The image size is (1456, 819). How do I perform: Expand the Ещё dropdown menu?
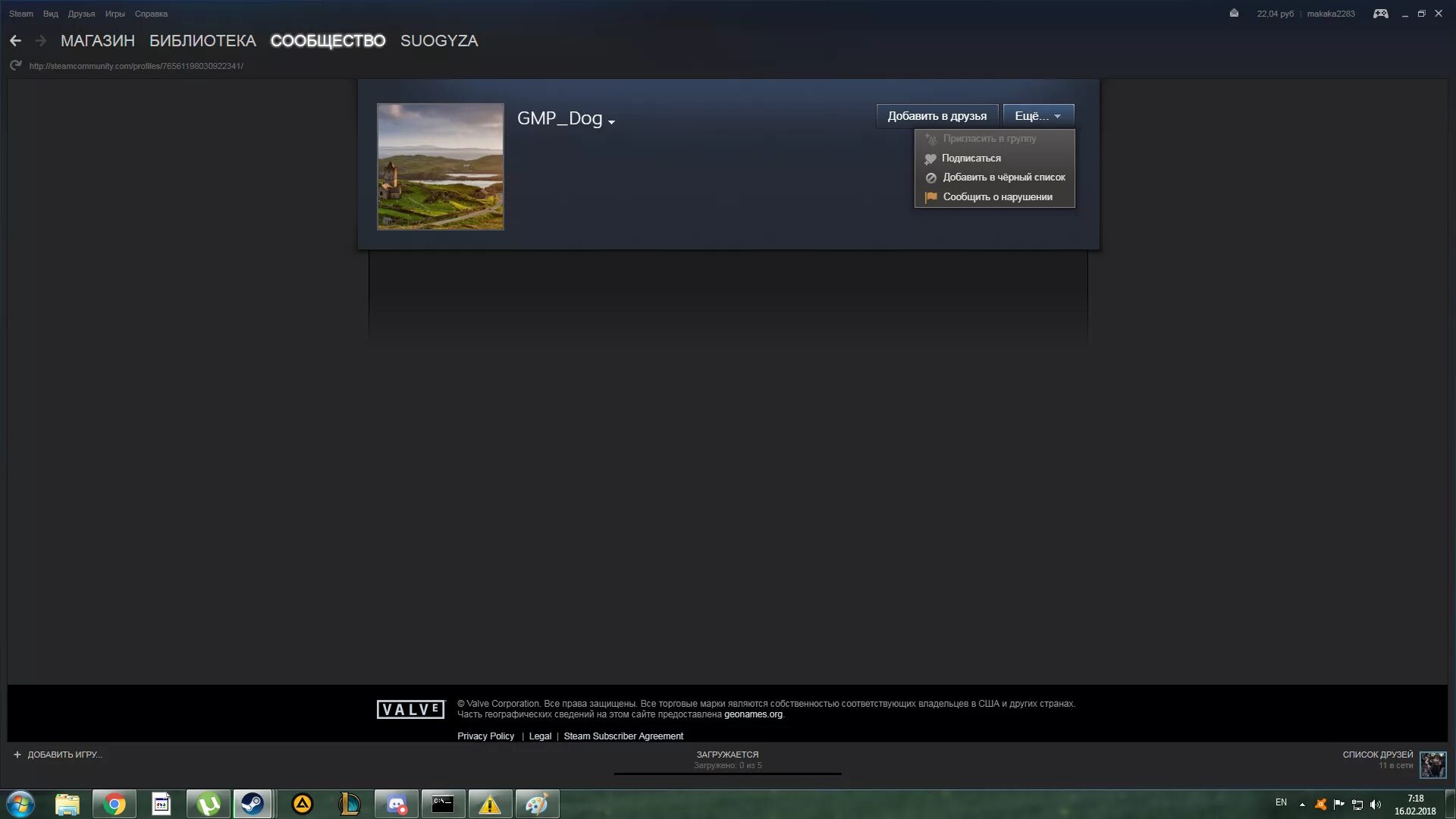(x=1037, y=115)
